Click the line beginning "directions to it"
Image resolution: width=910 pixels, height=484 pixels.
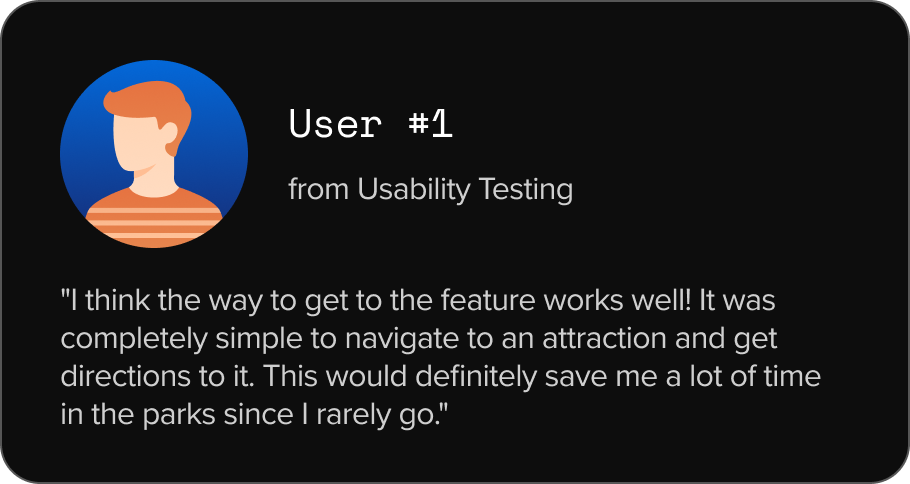pyautogui.click(x=440, y=377)
